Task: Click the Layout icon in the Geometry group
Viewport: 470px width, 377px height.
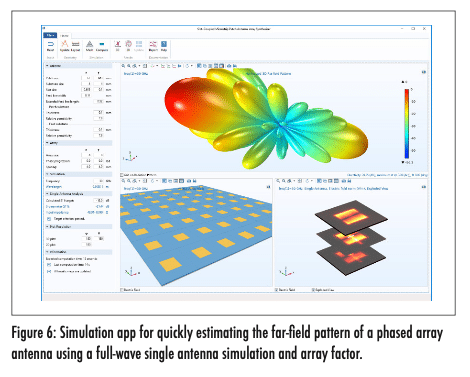Action: [76, 46]
